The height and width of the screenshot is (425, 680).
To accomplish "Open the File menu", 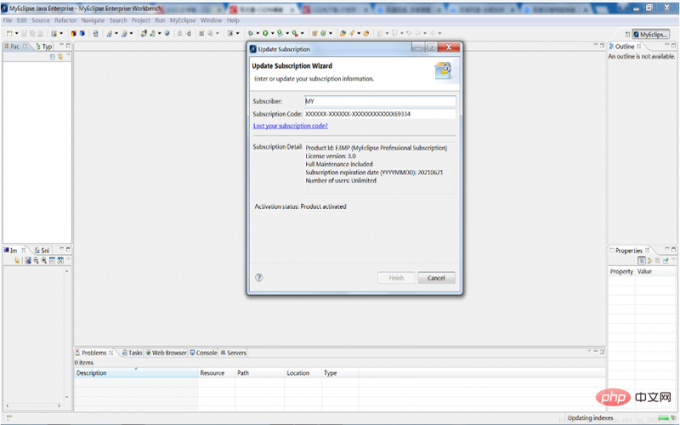I will (x=7, y=20).
